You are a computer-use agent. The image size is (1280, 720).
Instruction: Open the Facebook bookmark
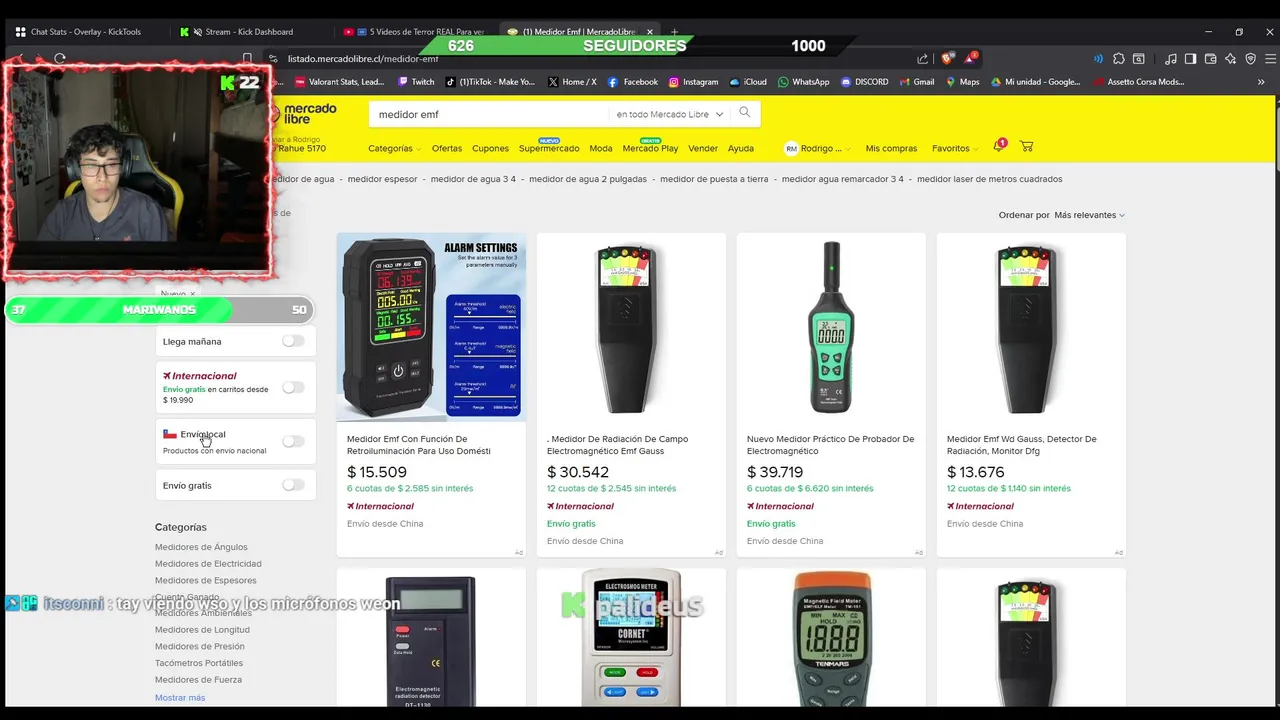coord(633,82)
